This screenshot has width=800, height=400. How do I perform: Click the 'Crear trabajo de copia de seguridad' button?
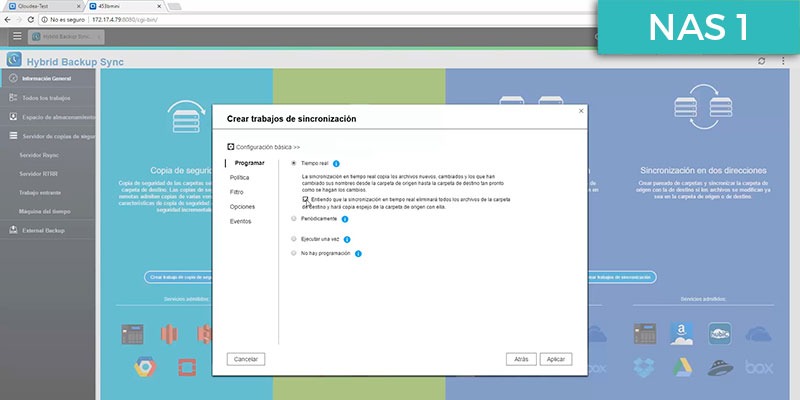tap(179, 277)
